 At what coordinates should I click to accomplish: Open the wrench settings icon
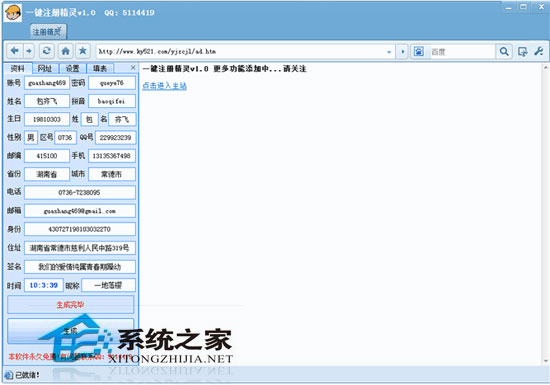(539, 52)
